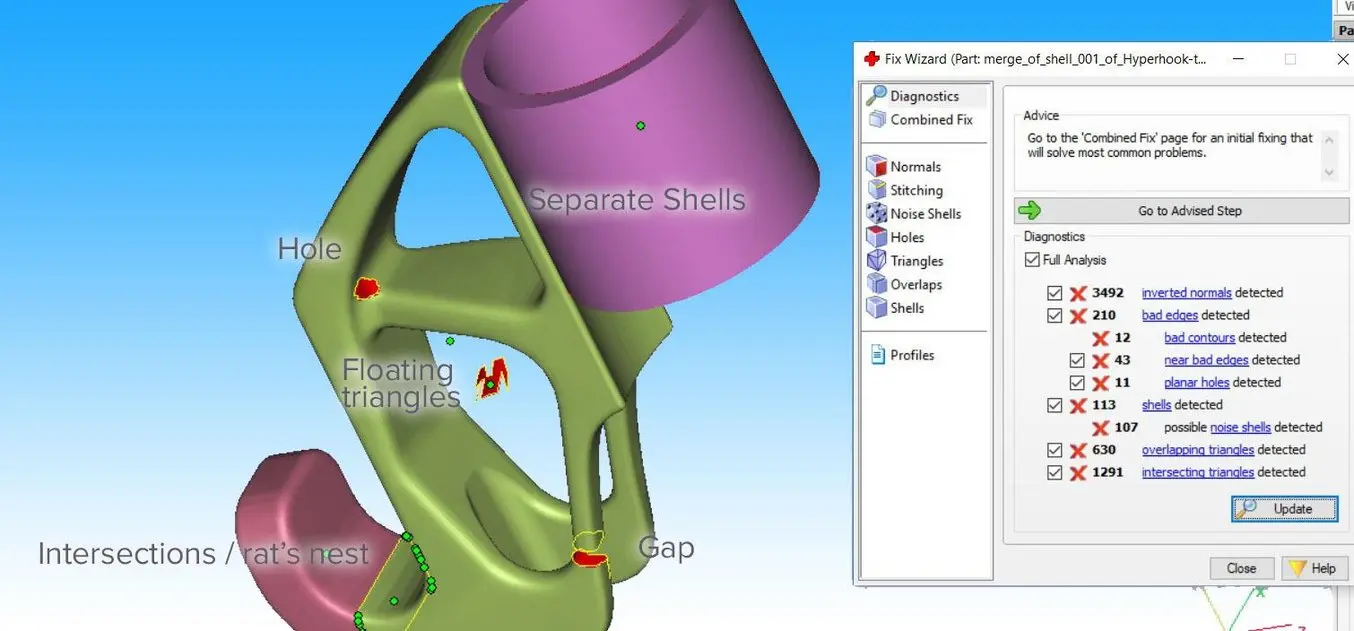Uncheck the inverted normals checkbox

pyautogui.click(x=1054, y=293)
